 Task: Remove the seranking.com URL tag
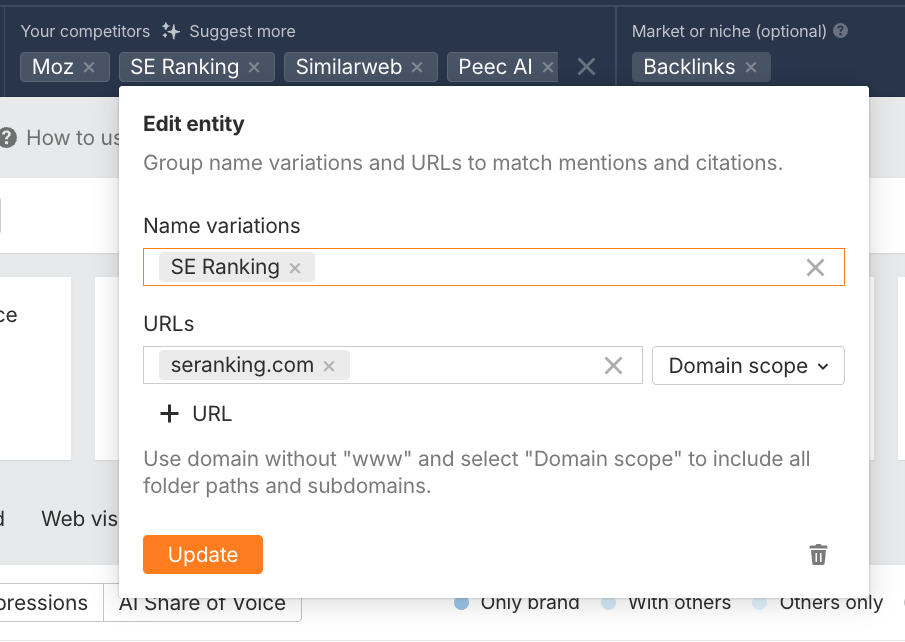click(x=328, y=366)
